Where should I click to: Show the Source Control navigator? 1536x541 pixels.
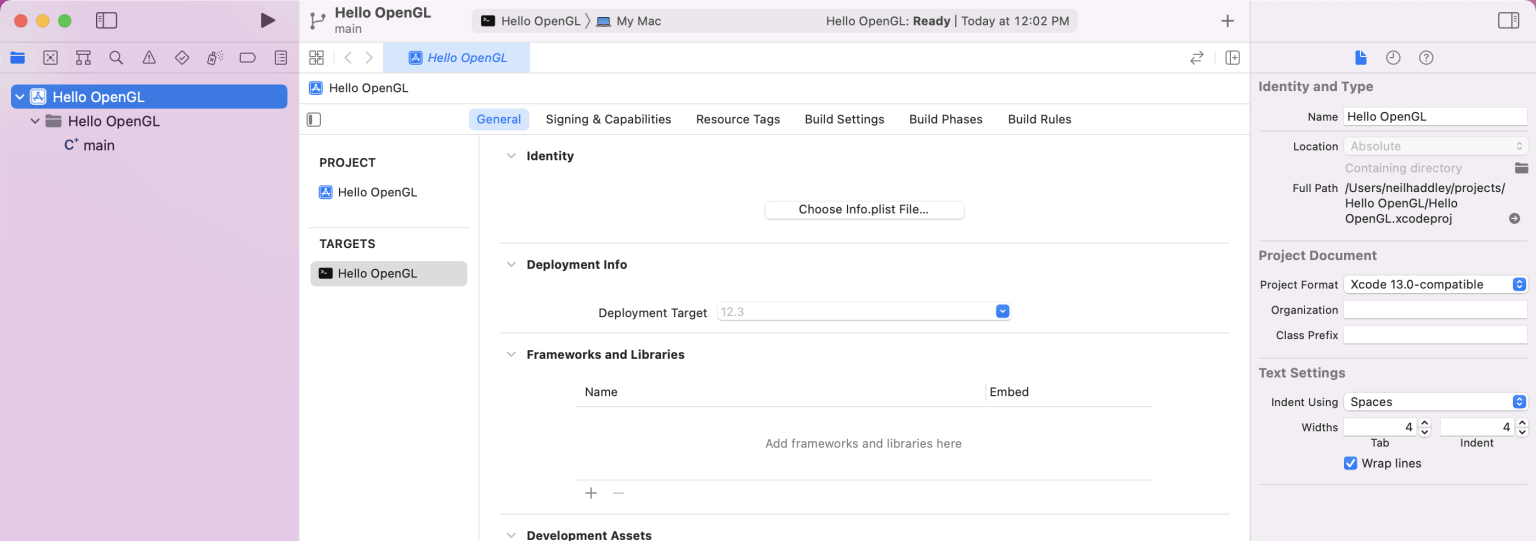[x=51, y=58]
